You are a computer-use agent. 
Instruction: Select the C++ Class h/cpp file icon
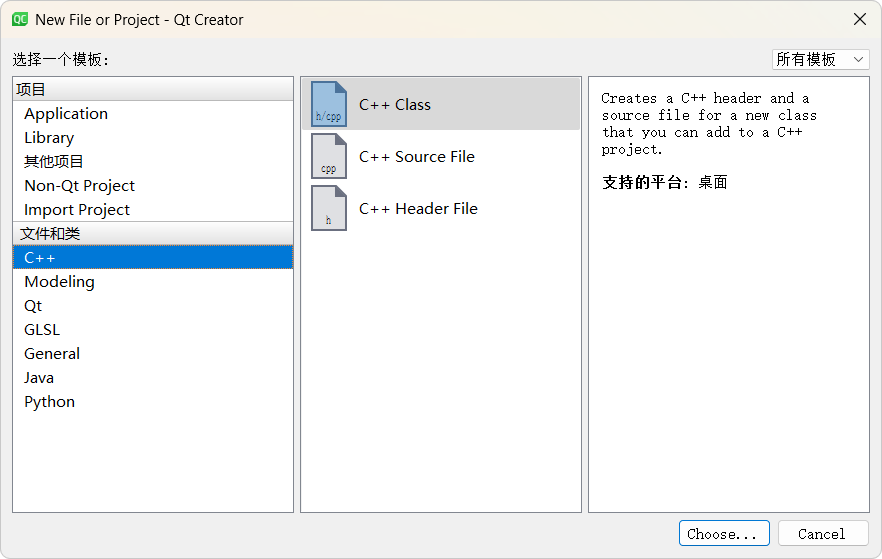coord(329,104)
